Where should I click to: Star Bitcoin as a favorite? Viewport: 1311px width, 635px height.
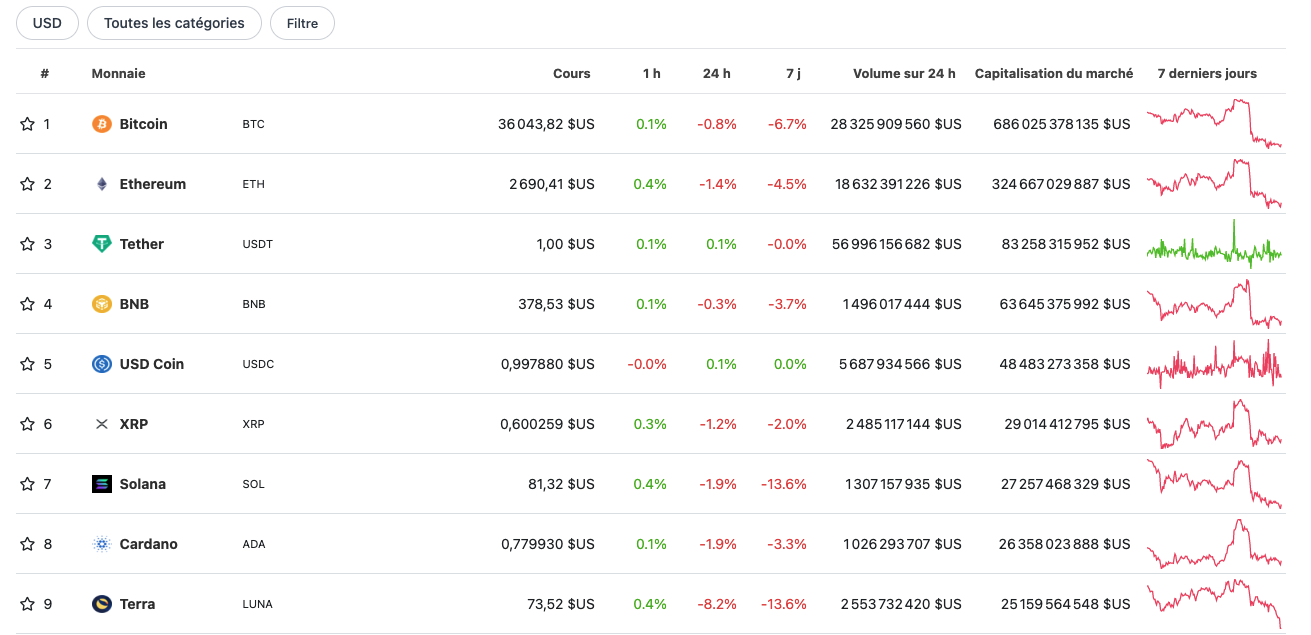(27, 124)
